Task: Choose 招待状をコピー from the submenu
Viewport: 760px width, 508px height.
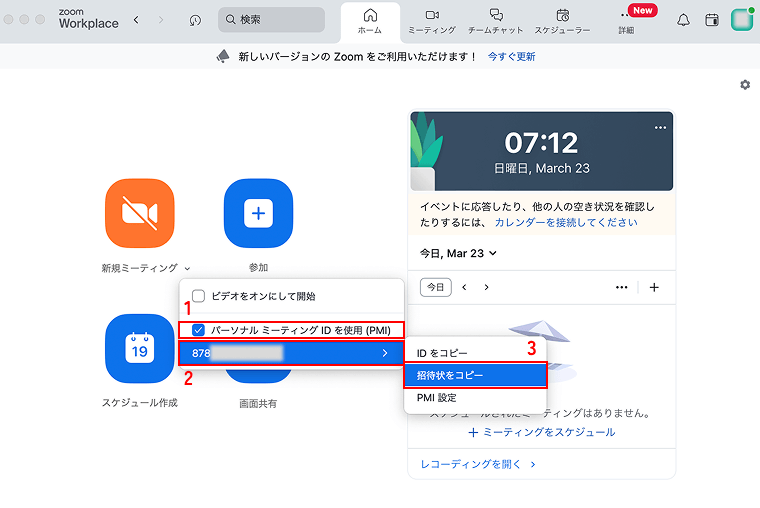Action: pyautogui.click(x=475, y=375)
